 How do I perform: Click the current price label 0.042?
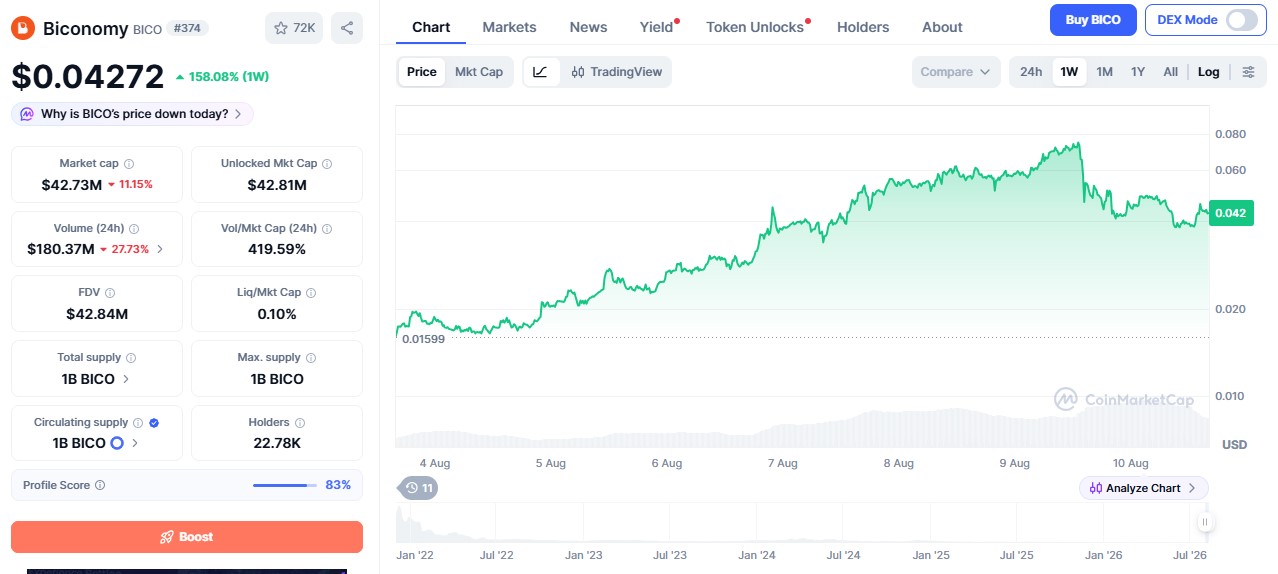click(x=1230, y=212)
